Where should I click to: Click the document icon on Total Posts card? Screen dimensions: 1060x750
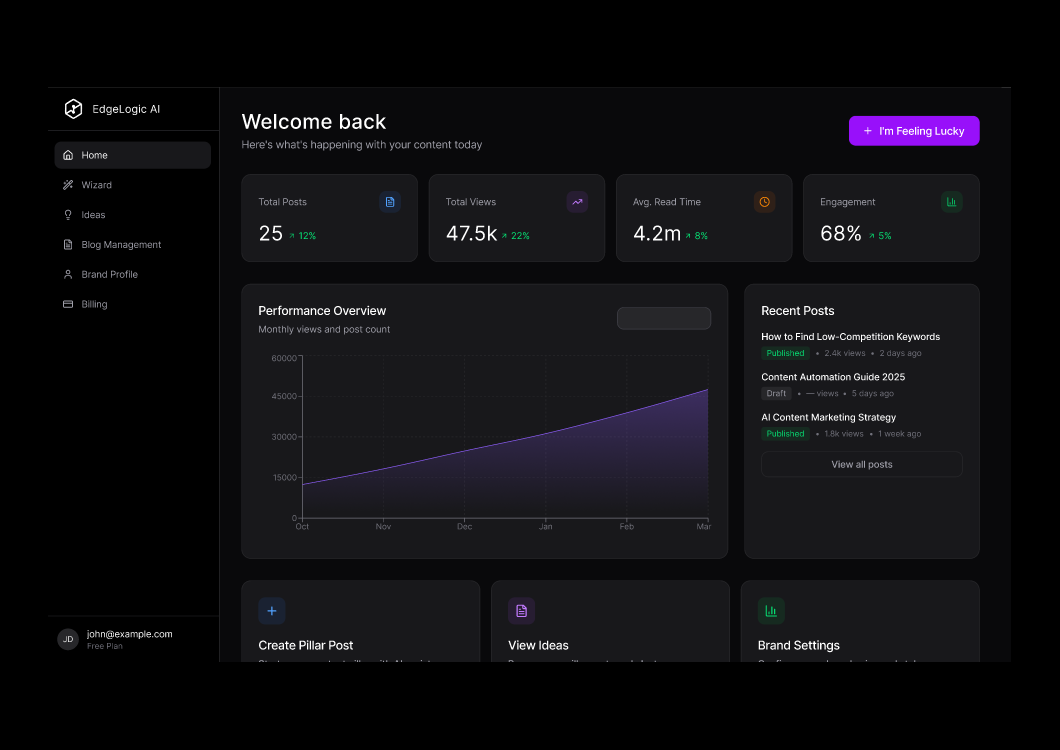tap(390, 202)
